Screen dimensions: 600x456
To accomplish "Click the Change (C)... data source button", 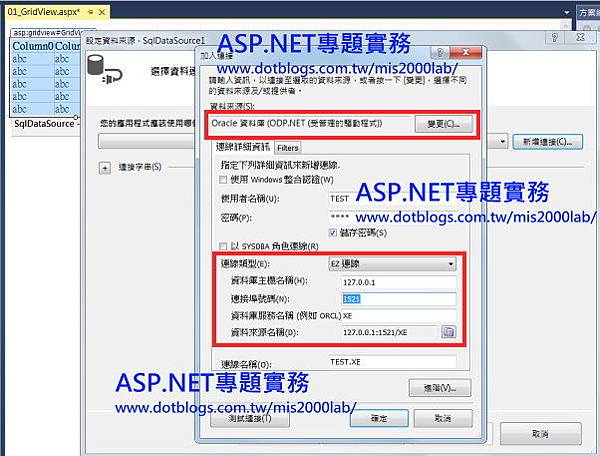I will pos(443,124).
